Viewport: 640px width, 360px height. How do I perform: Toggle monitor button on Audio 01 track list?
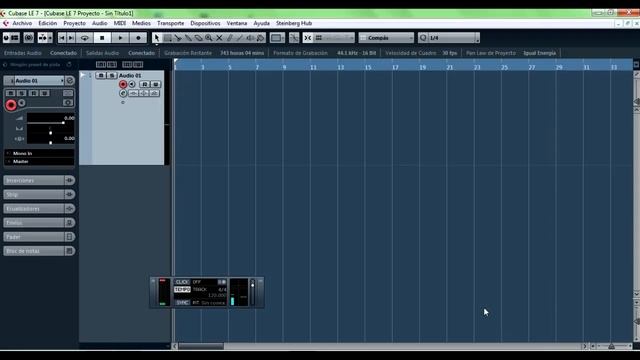pos(132,84)
